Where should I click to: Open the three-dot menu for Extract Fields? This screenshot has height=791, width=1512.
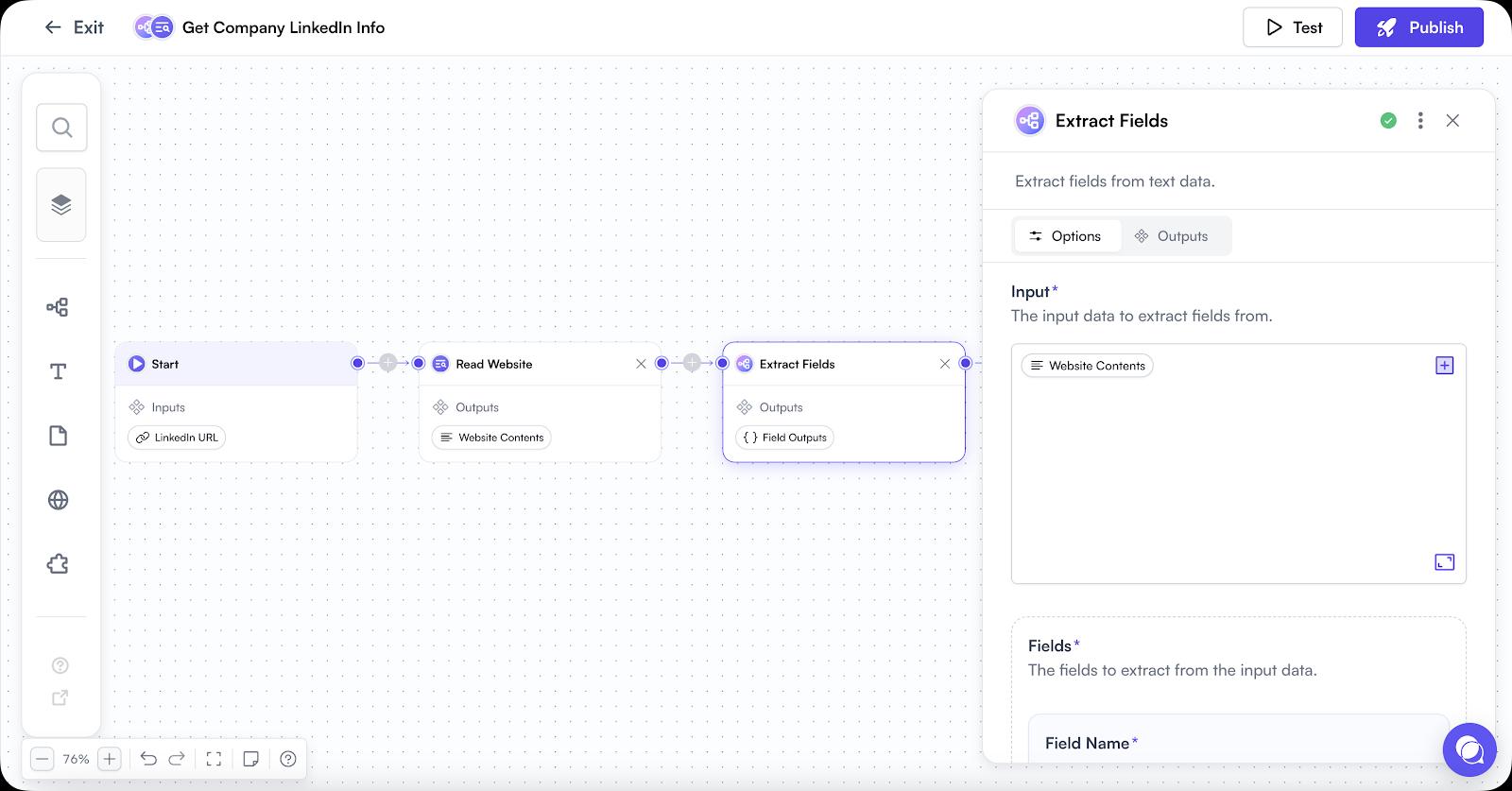[x=1420, y=120]
